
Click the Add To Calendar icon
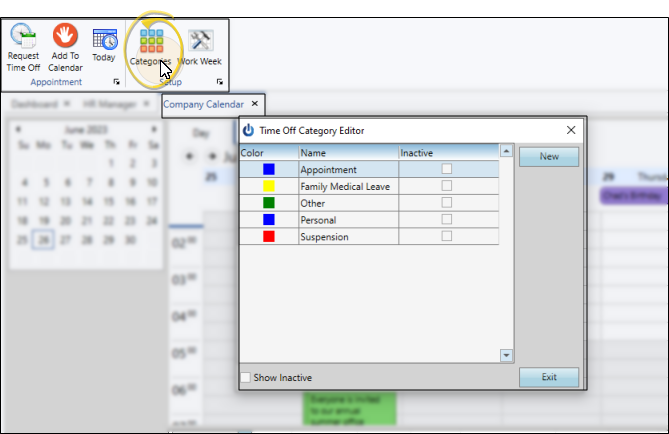pos(65,37)
